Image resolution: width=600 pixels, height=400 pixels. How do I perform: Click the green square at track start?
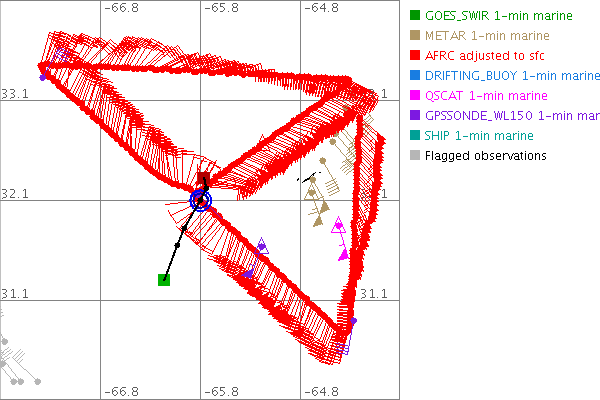tap(164, 279)
